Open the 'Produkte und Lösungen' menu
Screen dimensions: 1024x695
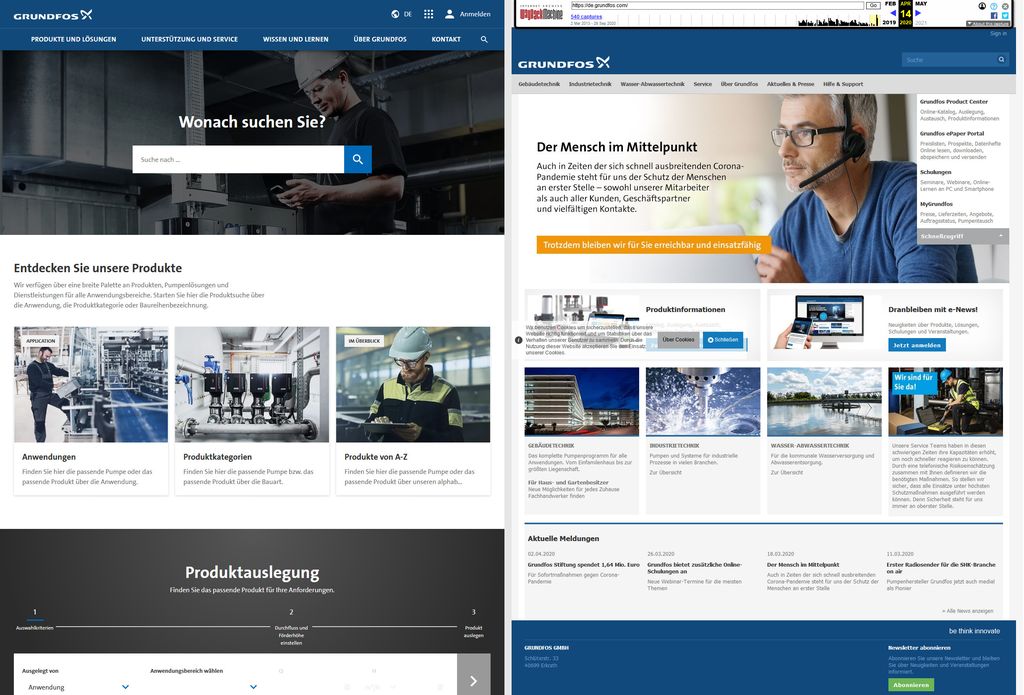(x=74, y=39)
